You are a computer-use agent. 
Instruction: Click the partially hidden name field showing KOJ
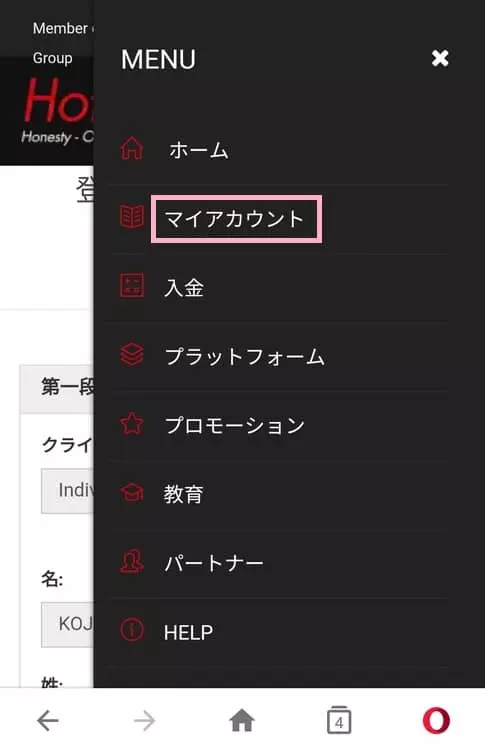tap(67, 624)
